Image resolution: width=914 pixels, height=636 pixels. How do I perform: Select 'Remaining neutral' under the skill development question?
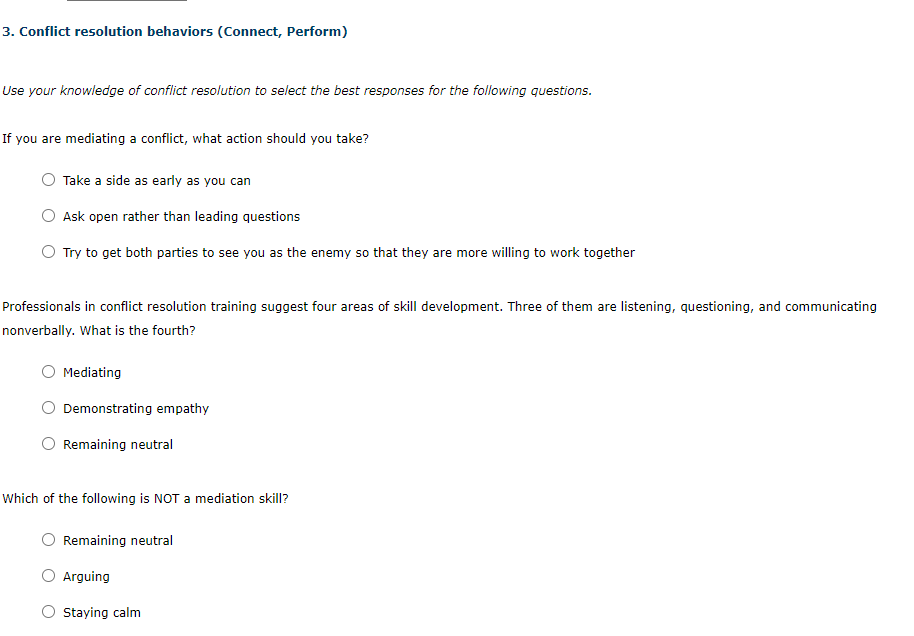point(48,443)
